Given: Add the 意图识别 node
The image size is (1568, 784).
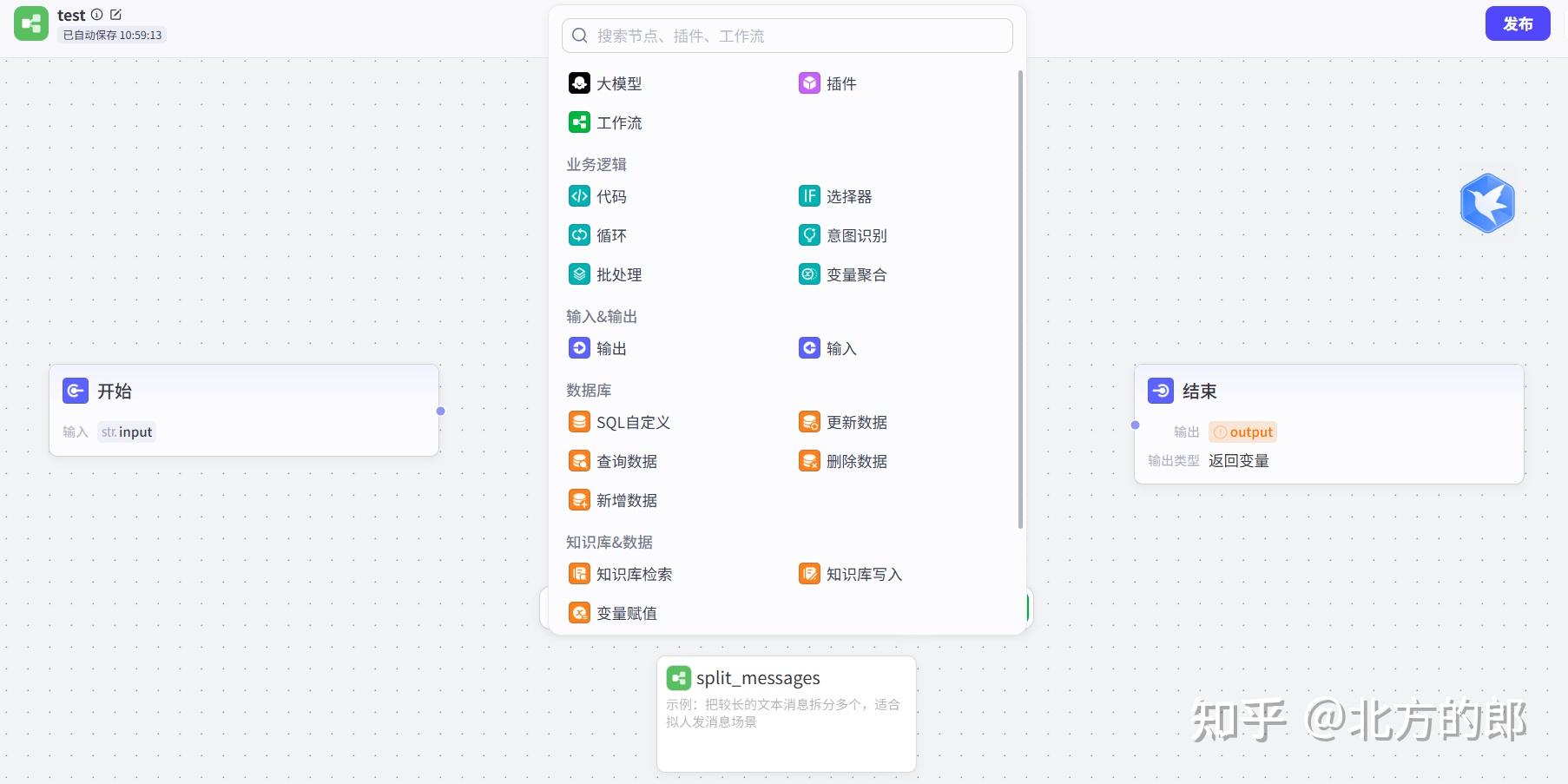Looking at the screenshot, I should [843, 235].
